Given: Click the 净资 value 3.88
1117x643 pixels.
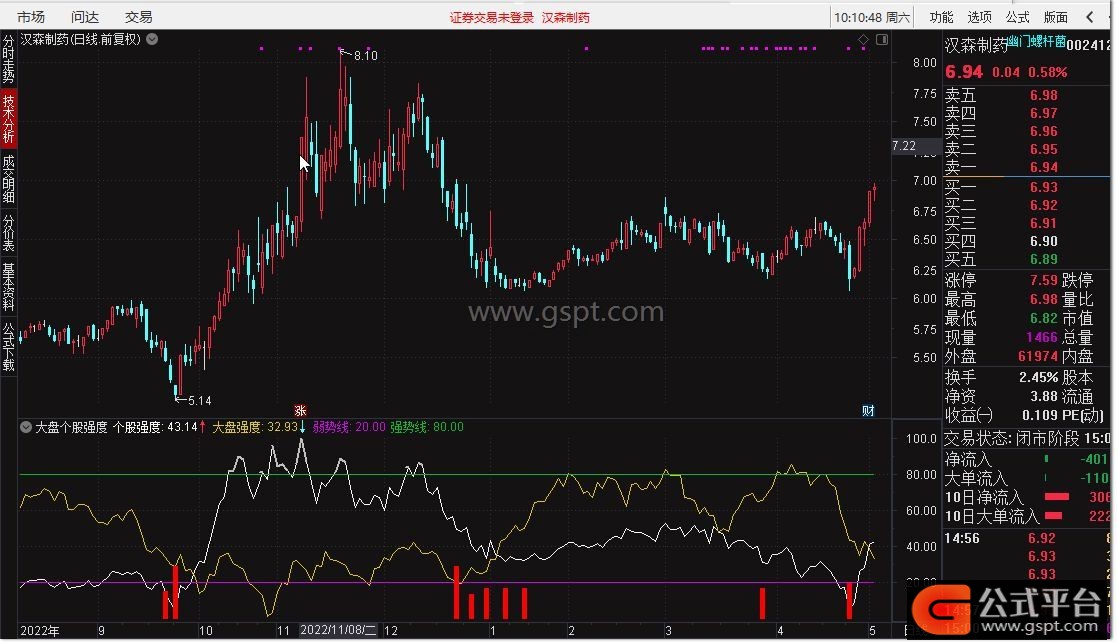Looking at the screenshot, I should (x=1044, y=397).
